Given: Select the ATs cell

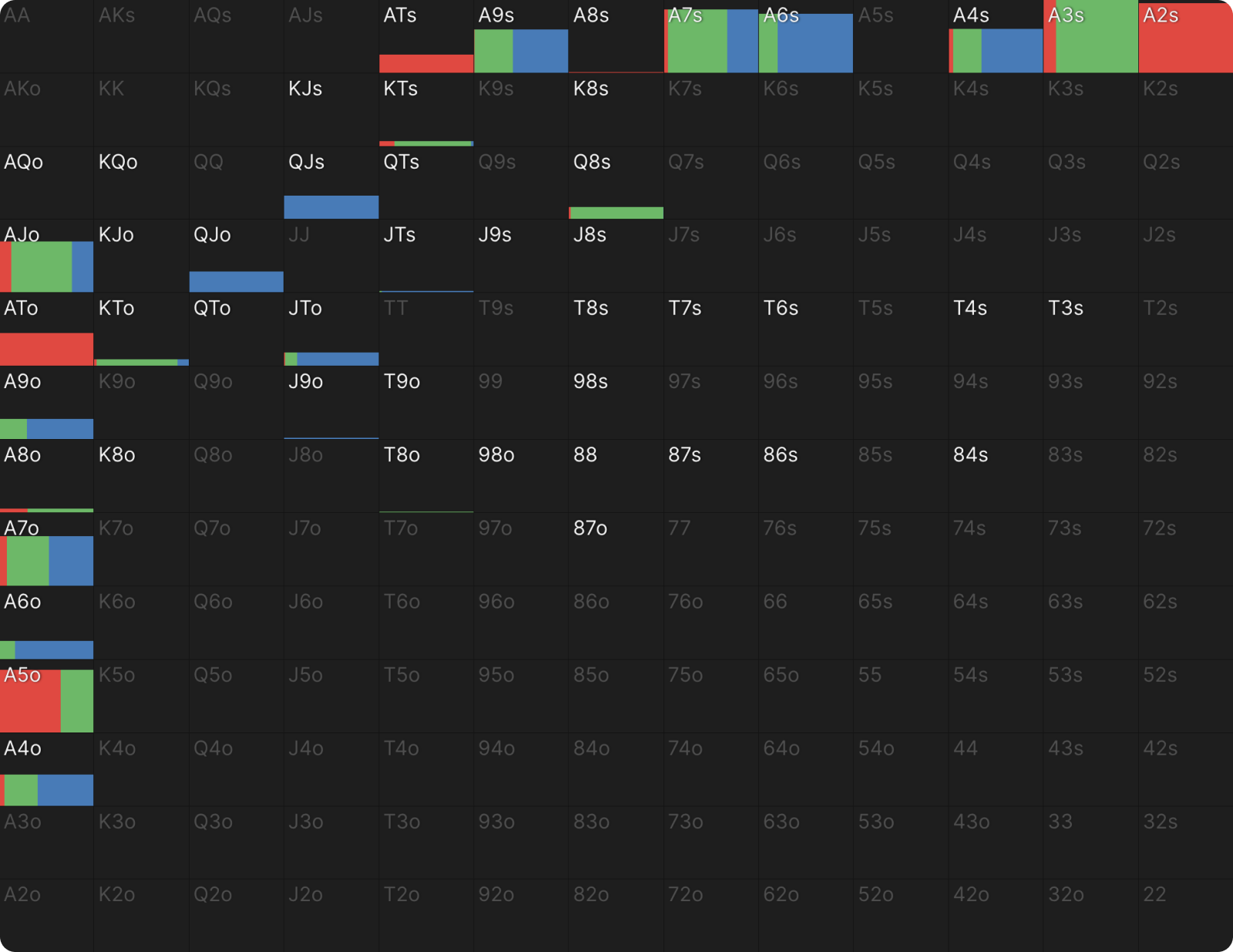Looking at the screenshot, I should (x=426, y=36).
